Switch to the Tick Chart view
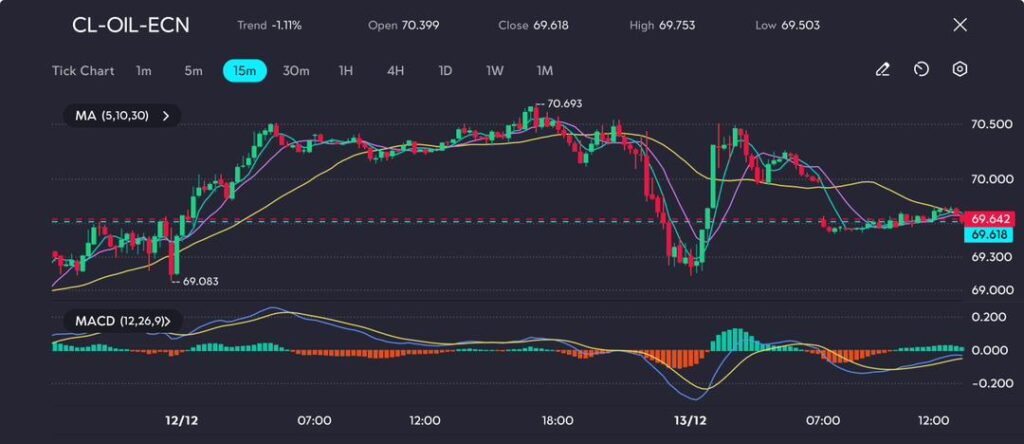 (83, 71)
